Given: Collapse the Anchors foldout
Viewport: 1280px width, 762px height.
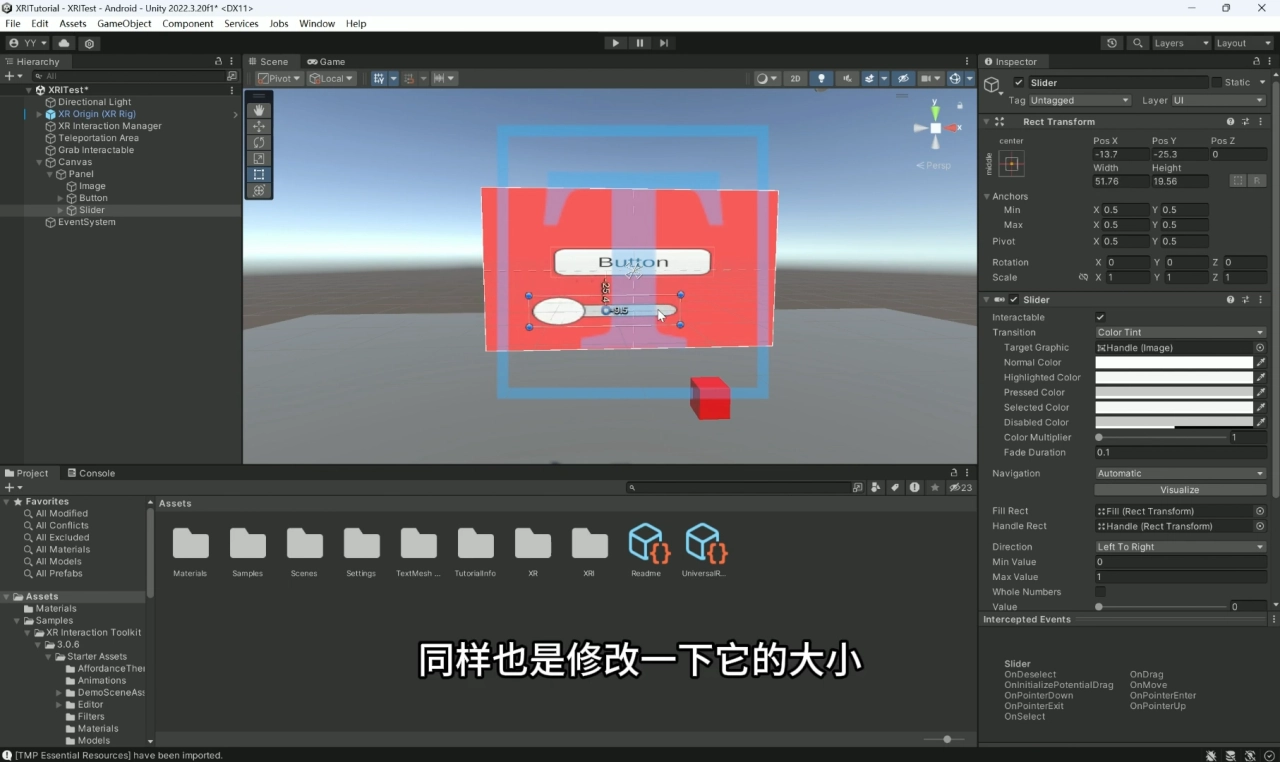Looking at the screenshot, I should point(987,196).
